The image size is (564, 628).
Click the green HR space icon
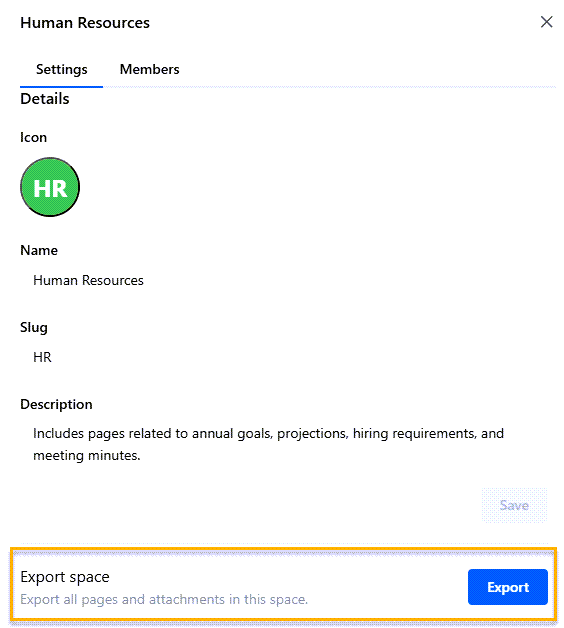50,187
